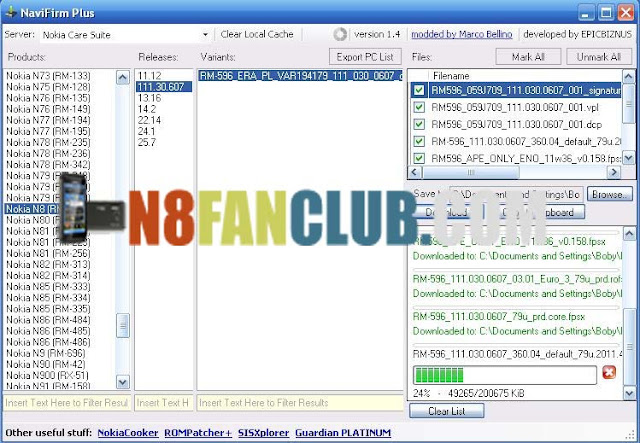The width and height of the screenshot is (640, 443).
Task: Select Nokia N76 (RM-135) product
Action: [x=48, y=98]
